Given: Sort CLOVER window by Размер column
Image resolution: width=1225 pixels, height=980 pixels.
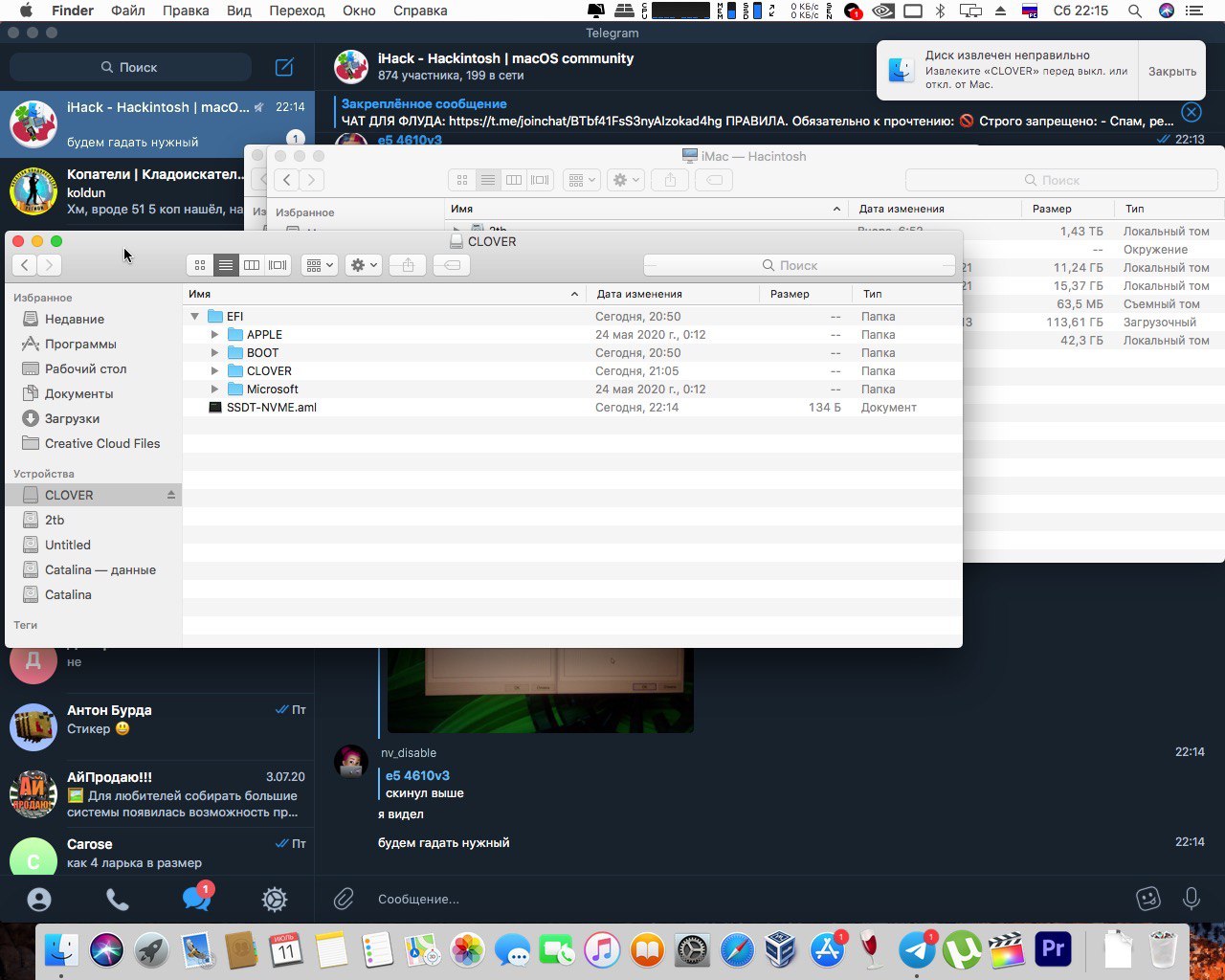Looking at the screenshot, I should tap(806, 294).
